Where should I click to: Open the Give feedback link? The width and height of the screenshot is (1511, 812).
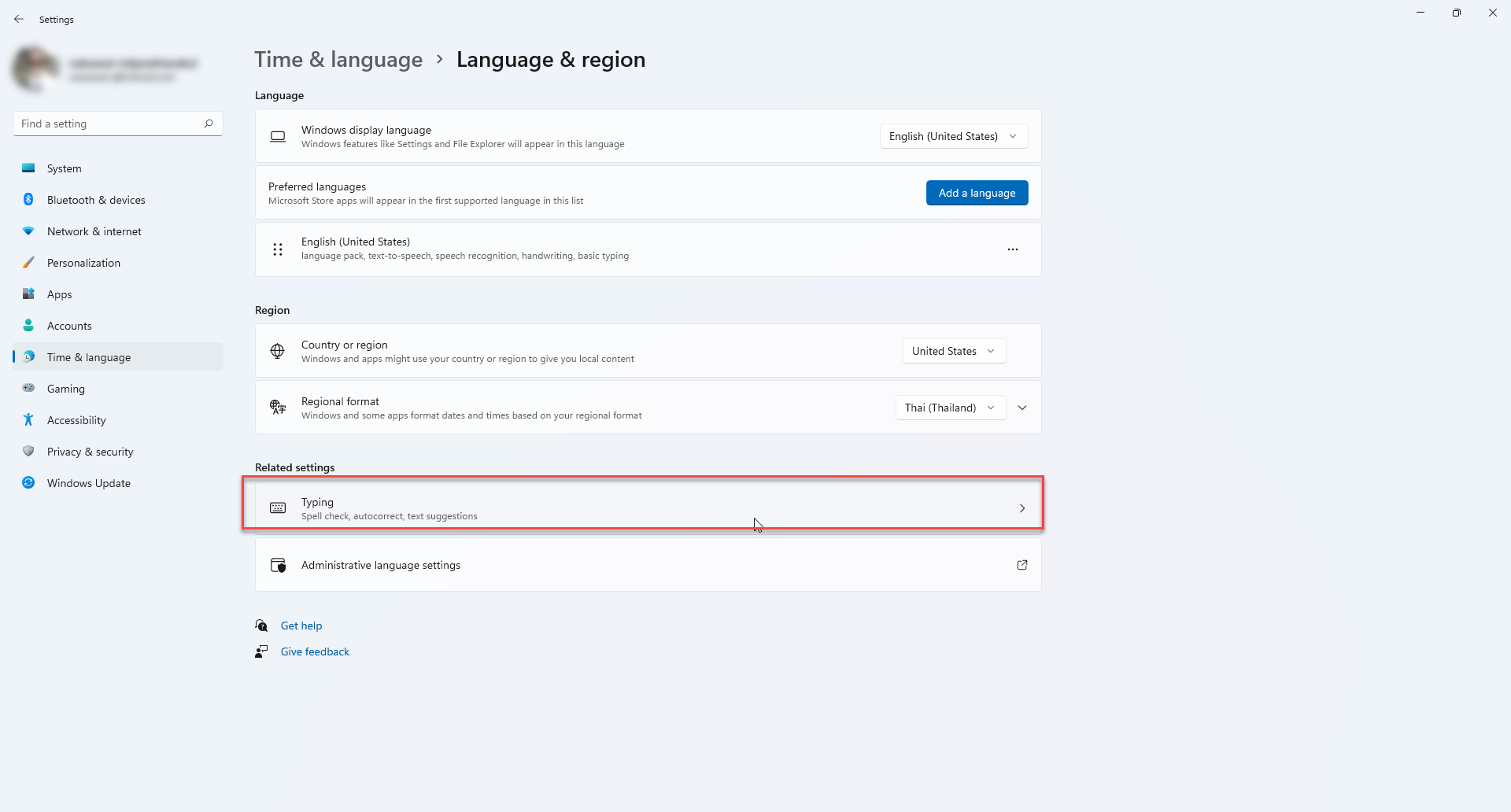coord(315,651)
